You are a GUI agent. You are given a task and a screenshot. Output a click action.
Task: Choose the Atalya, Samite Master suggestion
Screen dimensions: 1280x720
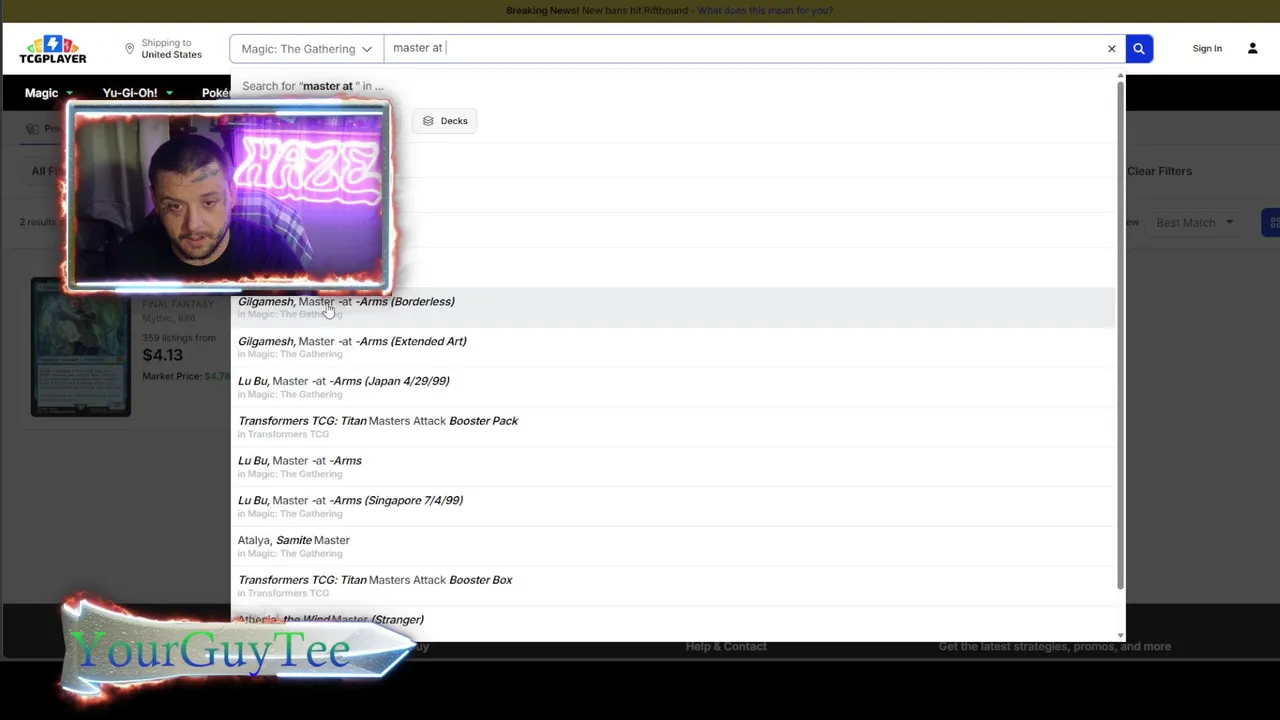[x=673, y=546]
